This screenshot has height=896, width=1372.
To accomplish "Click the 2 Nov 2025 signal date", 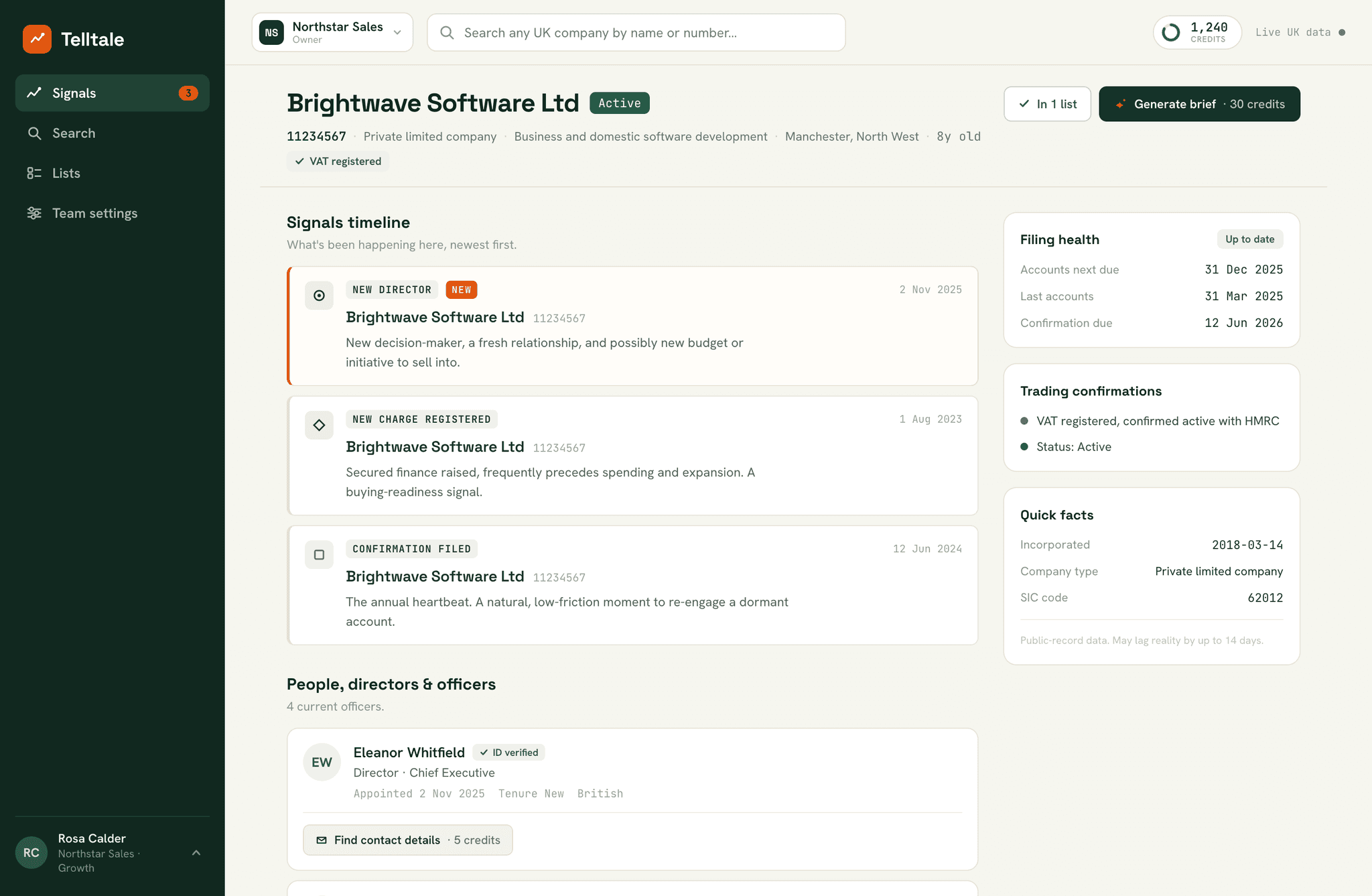I will click(x=931, y=290).
